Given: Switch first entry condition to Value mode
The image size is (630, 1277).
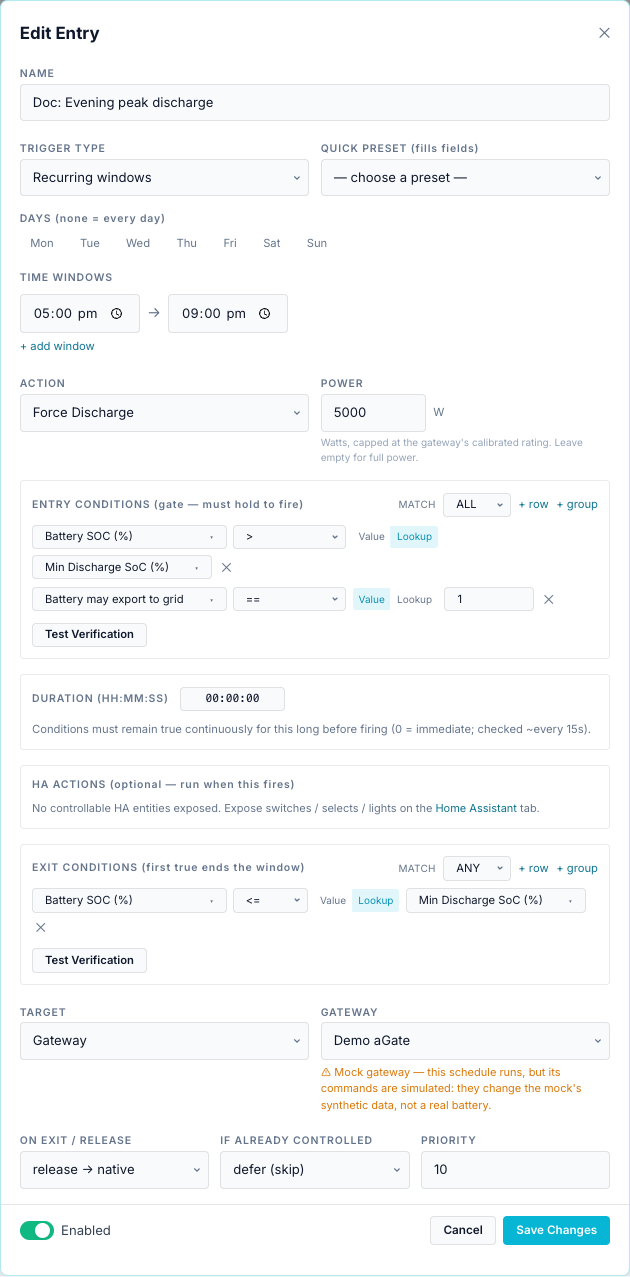Looking at the screenshot, I should click(x=371, y=536).
